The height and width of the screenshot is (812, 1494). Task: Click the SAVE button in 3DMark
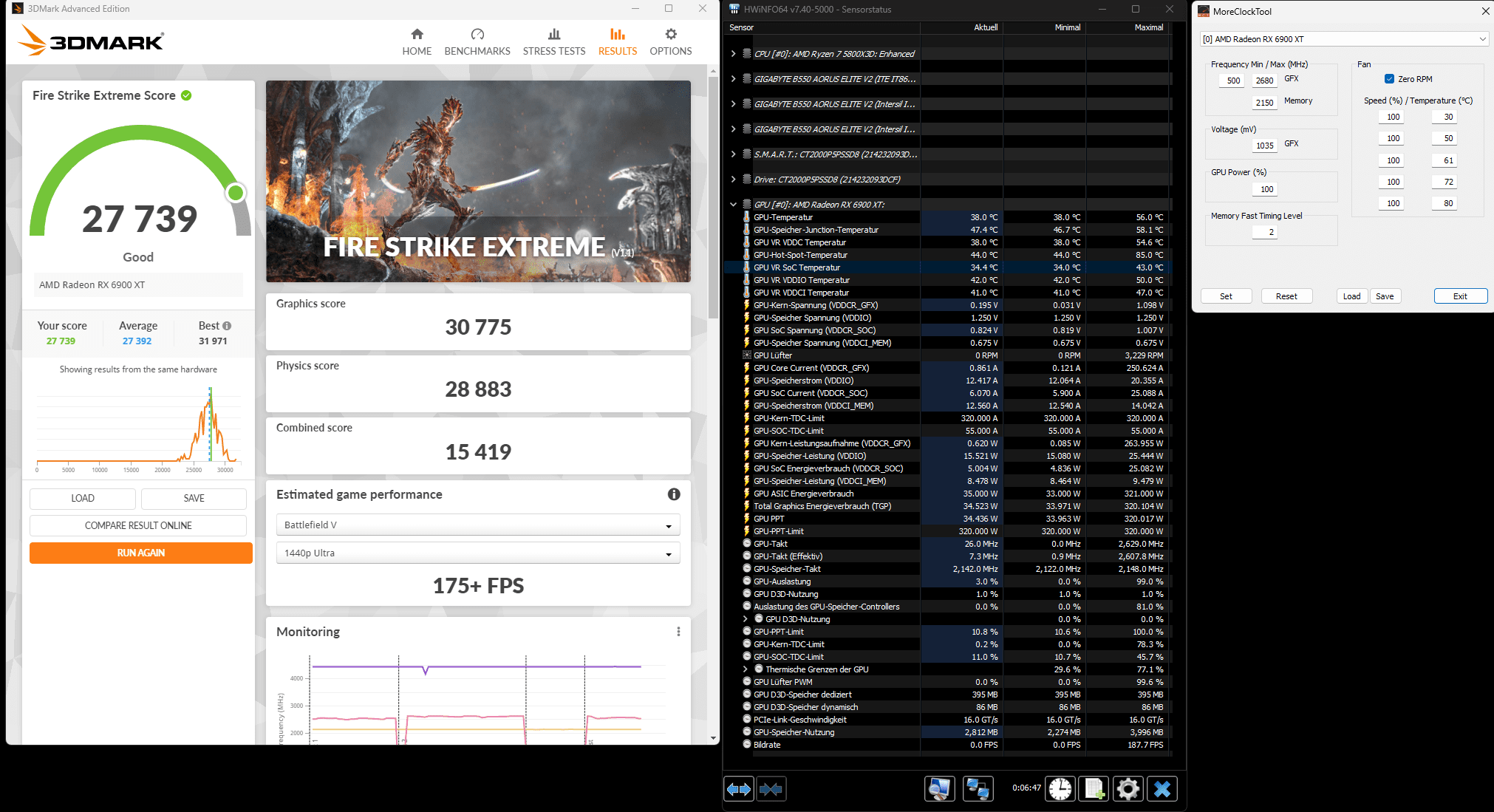(194, 498)
